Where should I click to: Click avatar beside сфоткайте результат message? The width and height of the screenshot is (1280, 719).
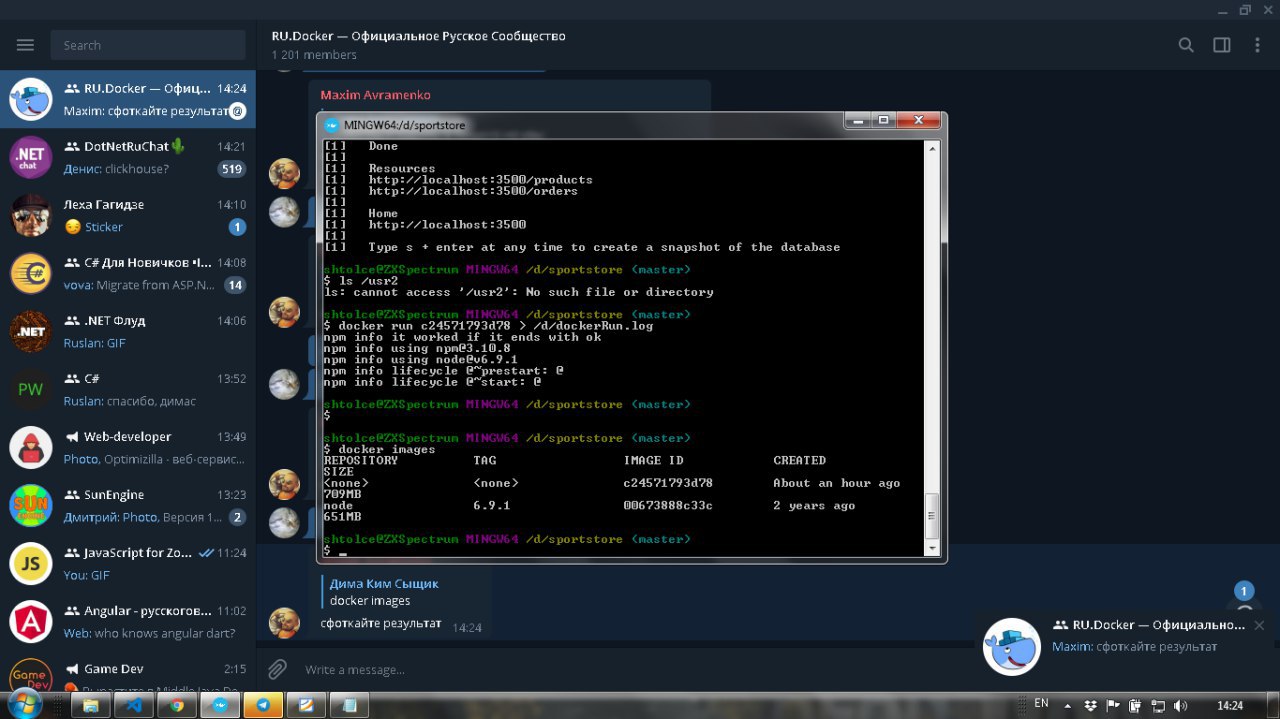[x=284, y=622]
